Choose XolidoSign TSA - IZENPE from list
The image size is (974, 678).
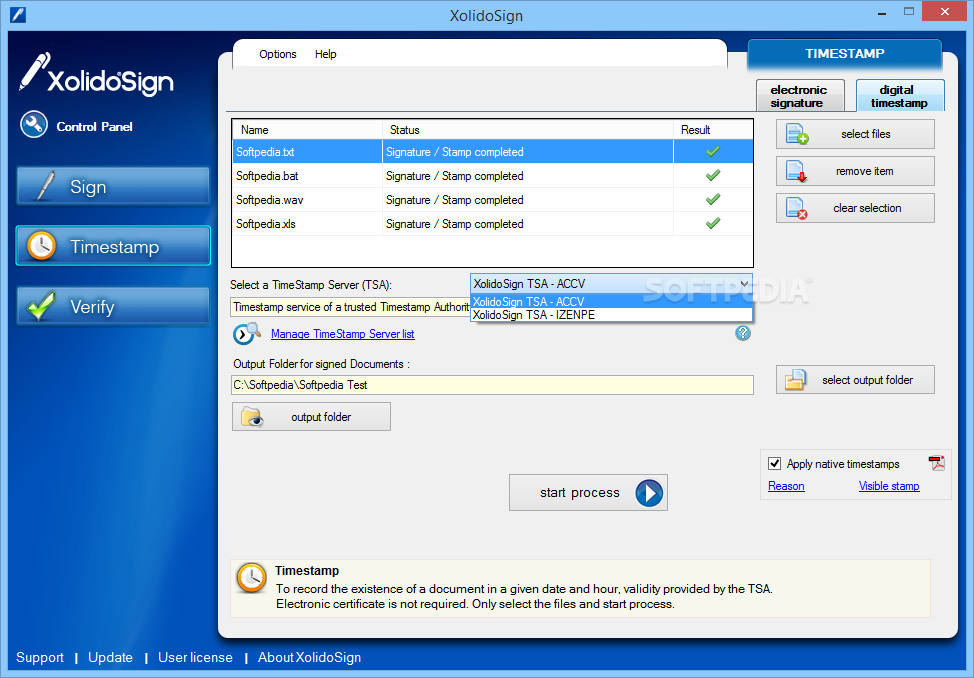(611, 314)
